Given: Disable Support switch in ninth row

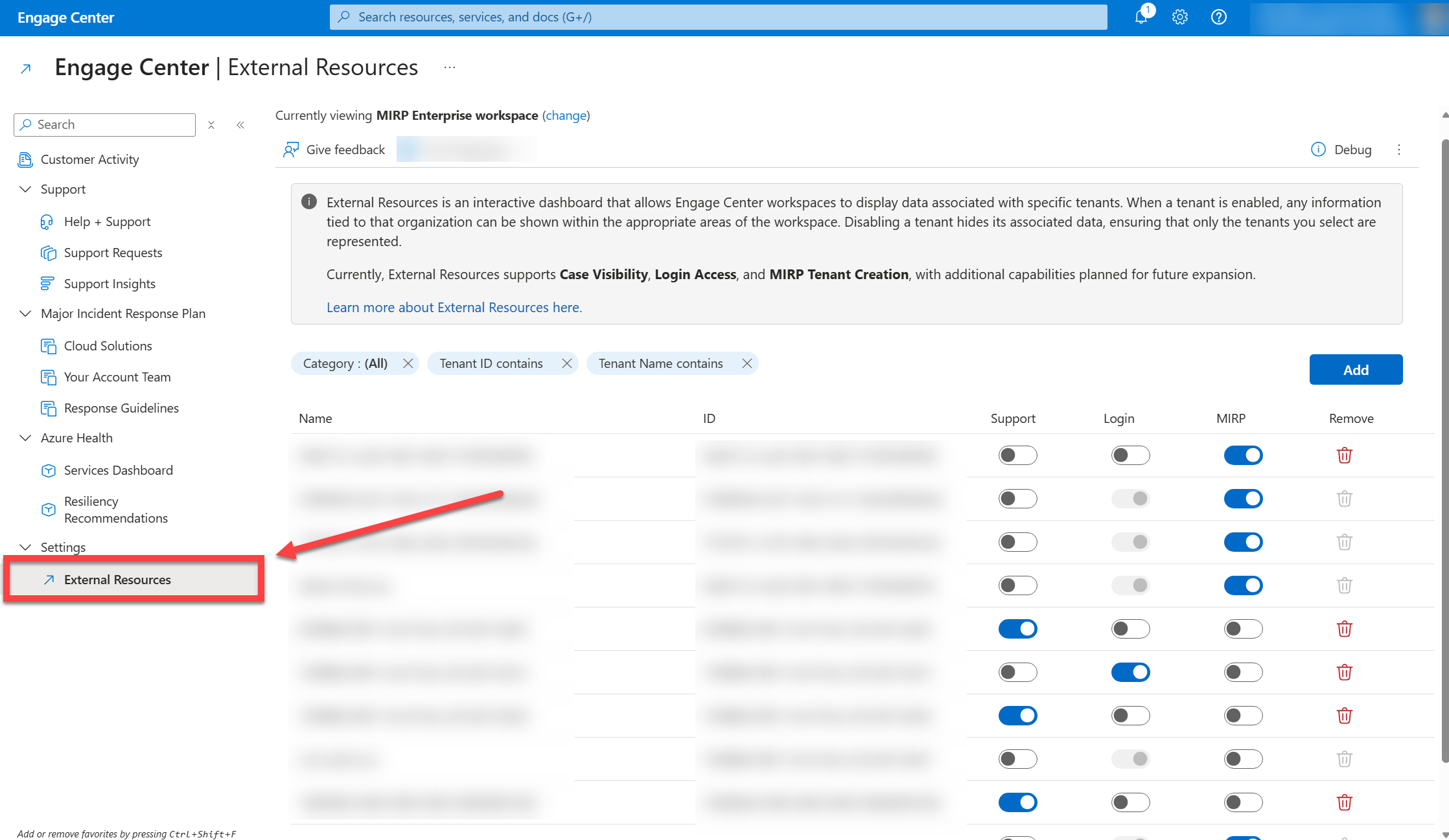Looking at the screenshot, I should coord(1018,802).
